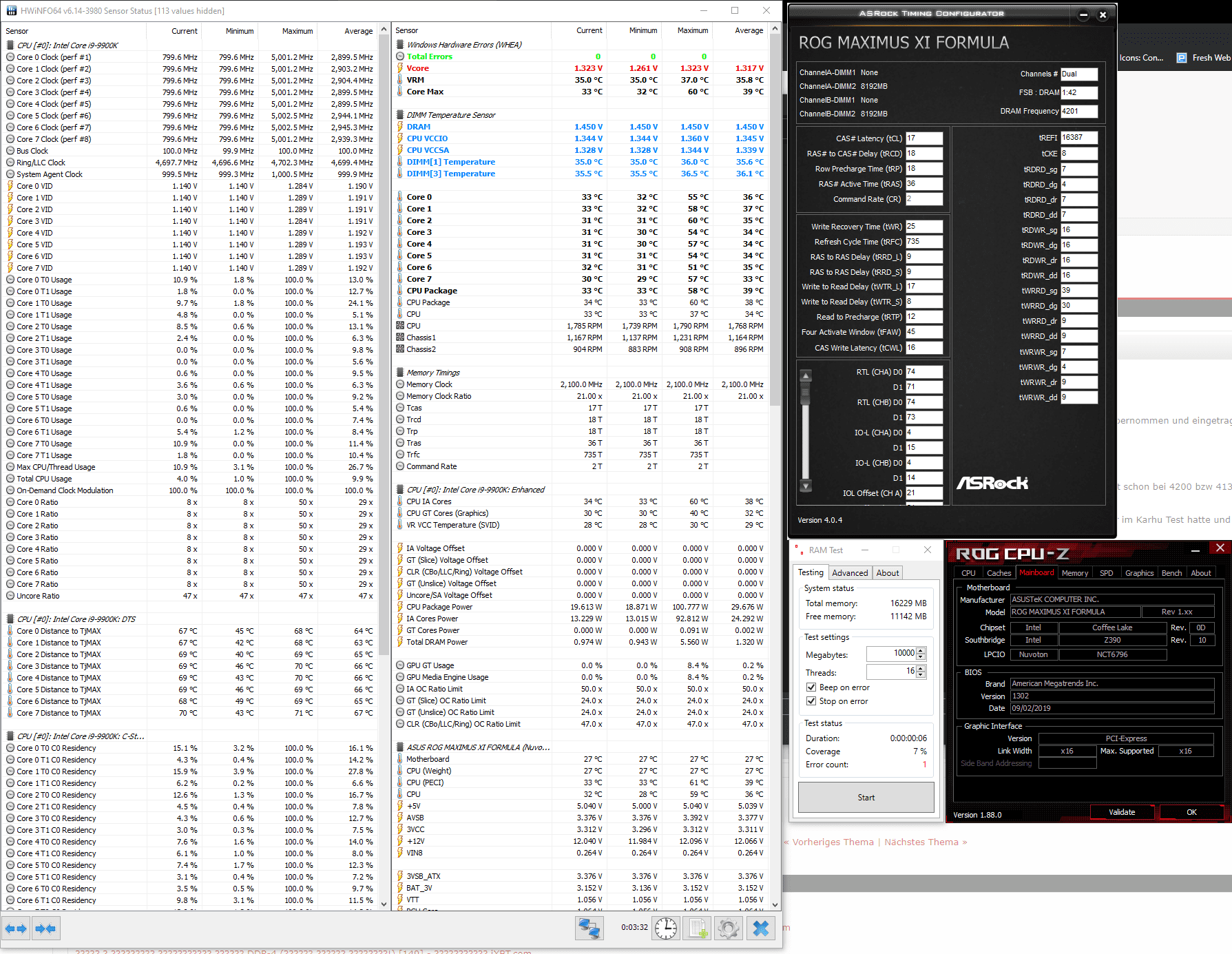Open the Bench tab in ROG CPU-Z
Screen dimensions: 1232x954
[1171, 573]
